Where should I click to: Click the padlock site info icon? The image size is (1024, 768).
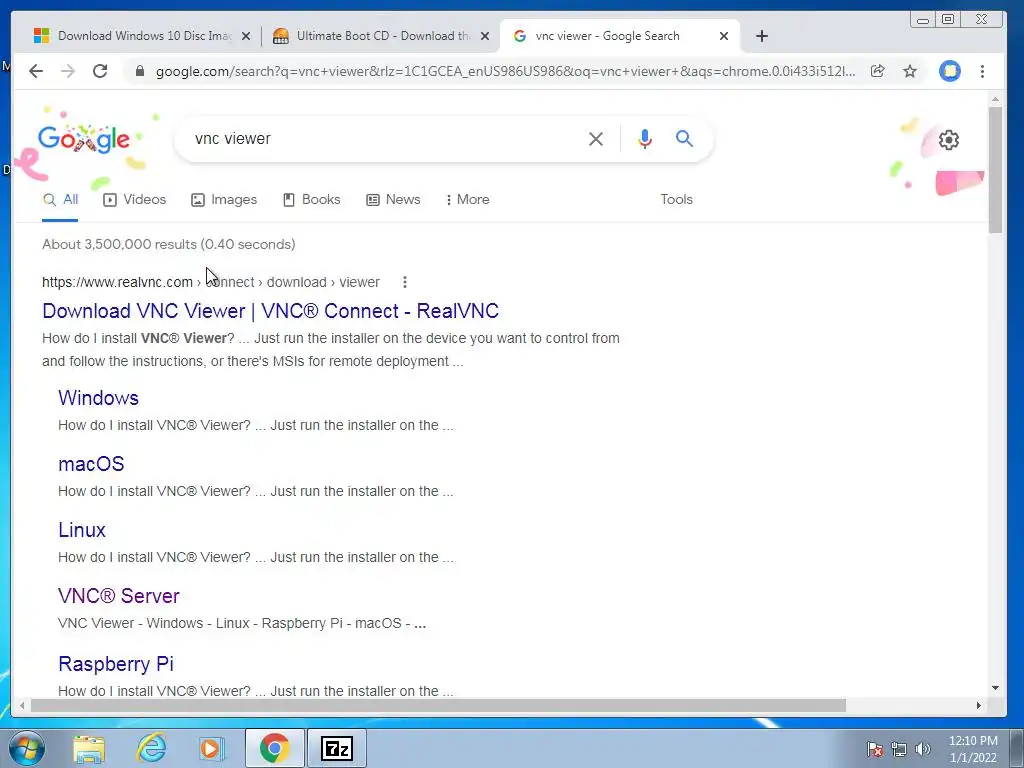point(139,71)
